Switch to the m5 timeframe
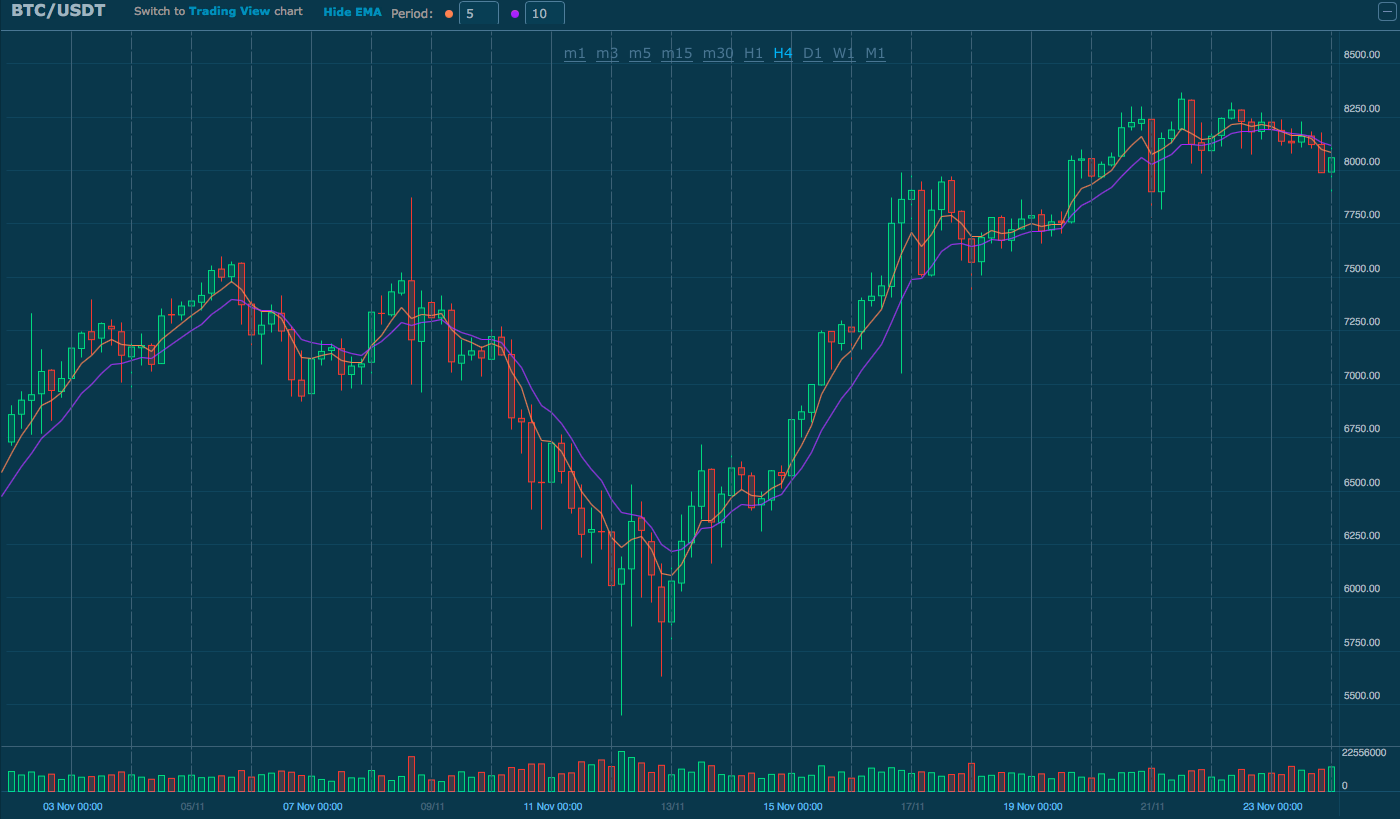 639,53
